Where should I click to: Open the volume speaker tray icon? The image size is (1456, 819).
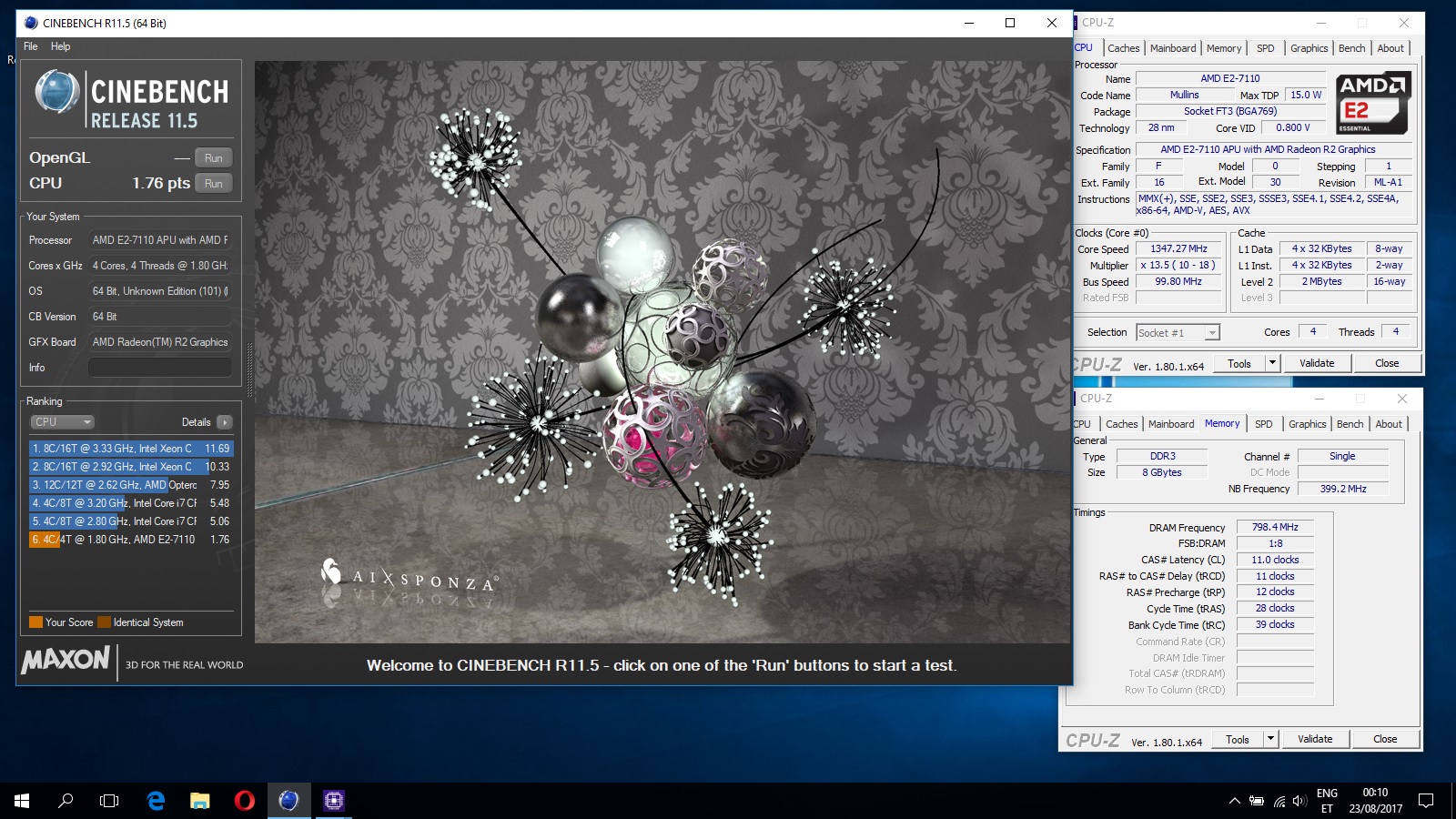(x=1299, y=801)
